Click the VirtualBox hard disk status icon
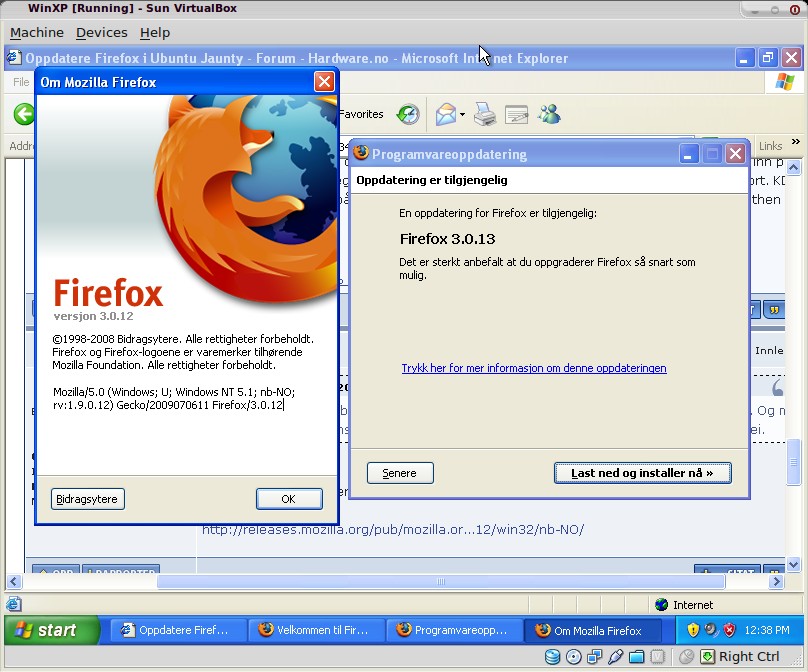This screenshot has width=808, height=672. [552, 657]
